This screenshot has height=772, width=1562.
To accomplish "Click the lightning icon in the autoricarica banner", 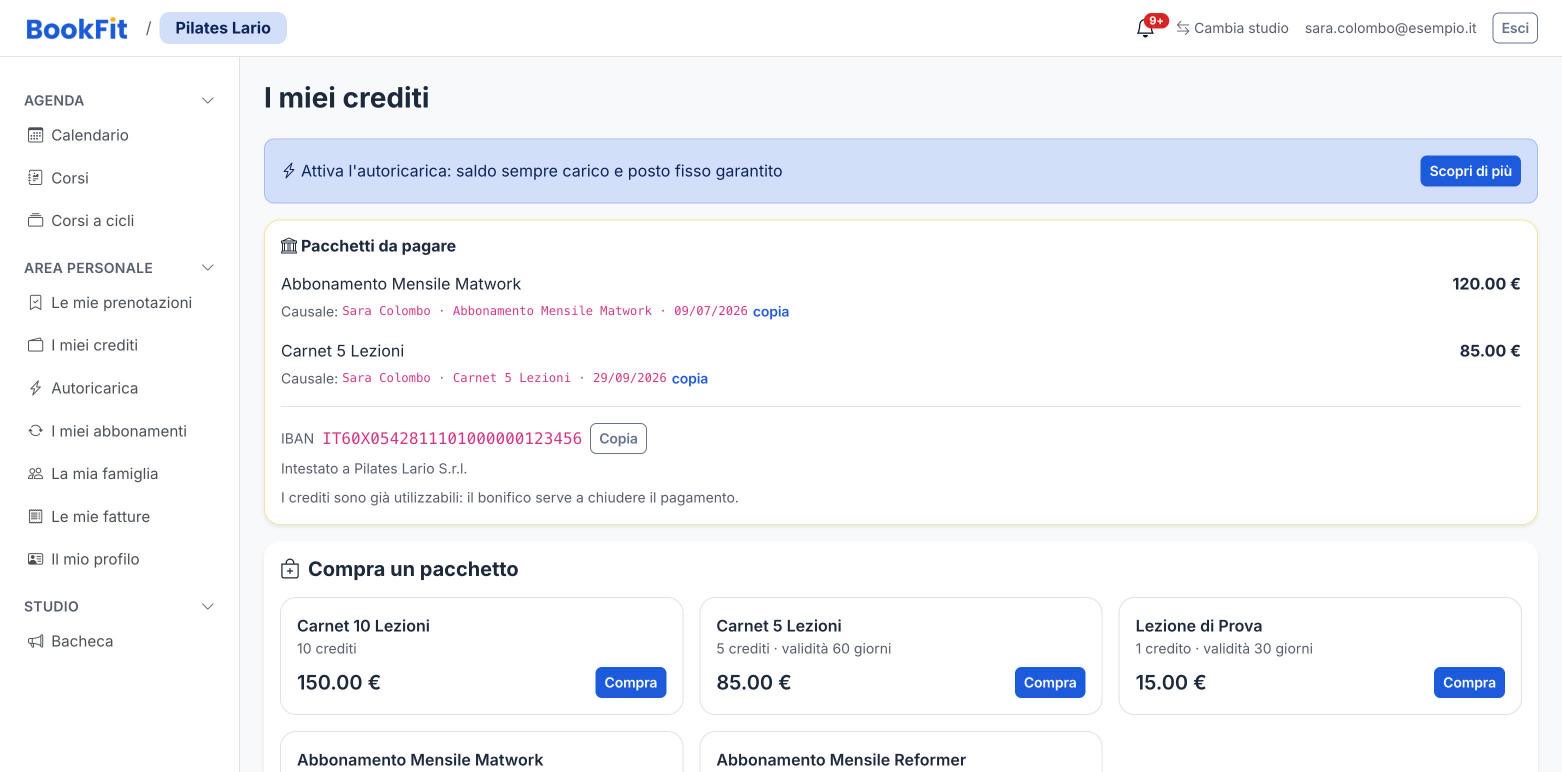I will [x=289, y=171].
